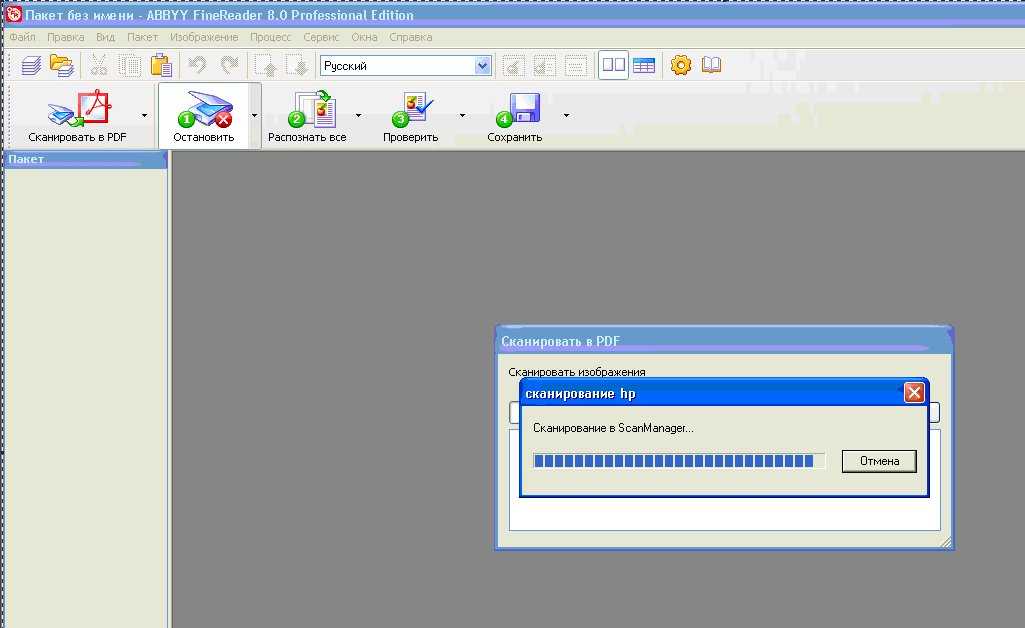The image size is (1025, 628).
Task: Click the new batch pages stack icon
Action: click(x=32, y=66)
